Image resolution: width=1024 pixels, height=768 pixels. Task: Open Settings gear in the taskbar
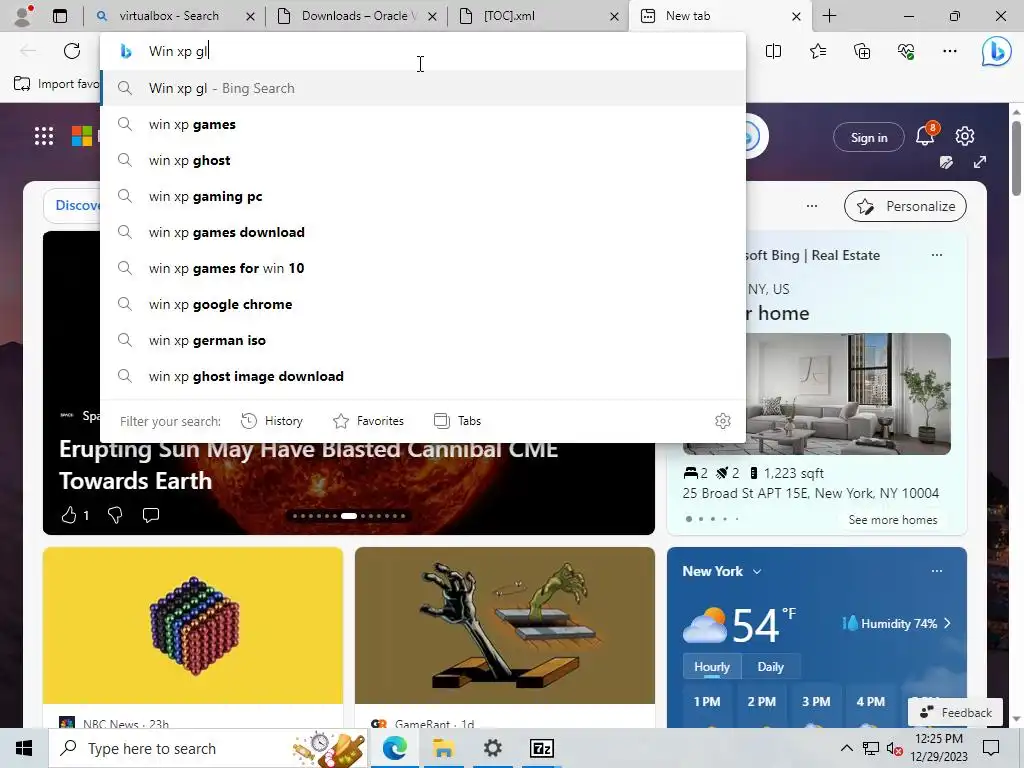click(492, 748)
